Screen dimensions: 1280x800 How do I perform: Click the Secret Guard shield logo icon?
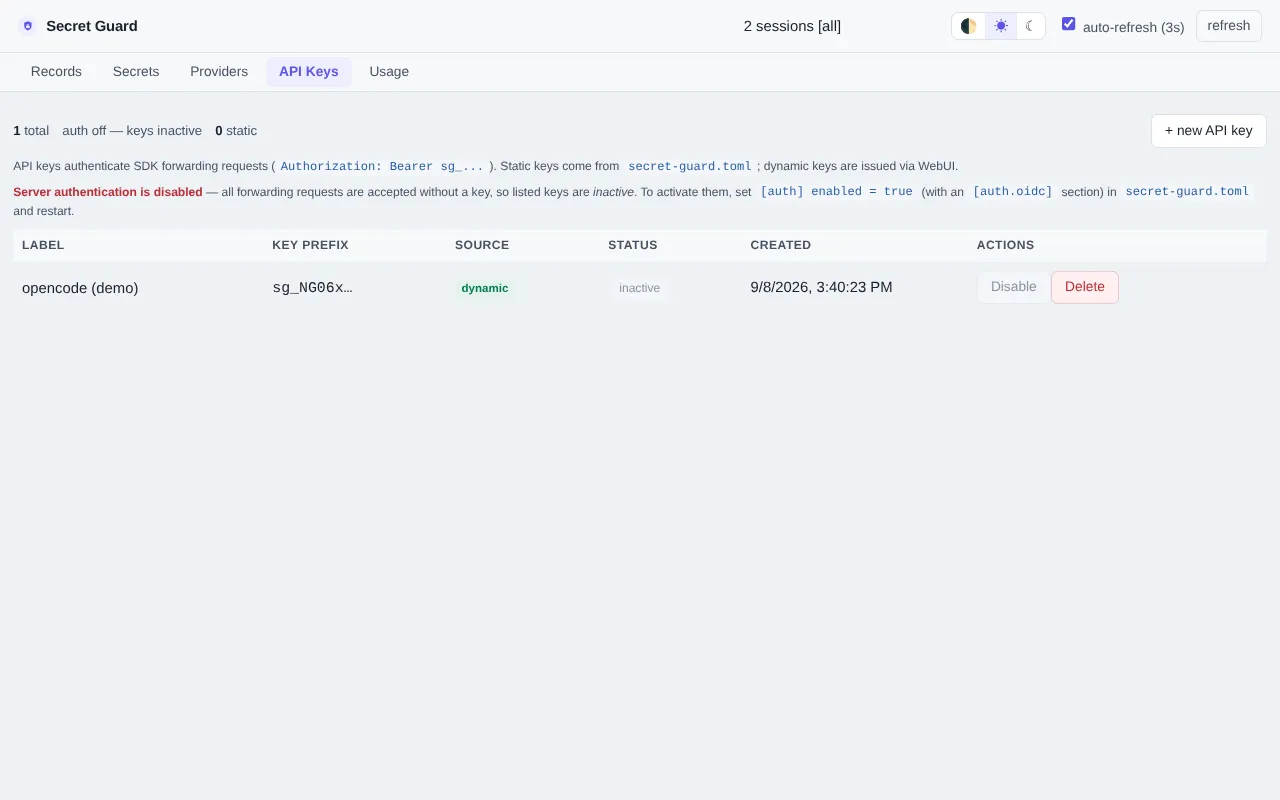tap(27, 26)
